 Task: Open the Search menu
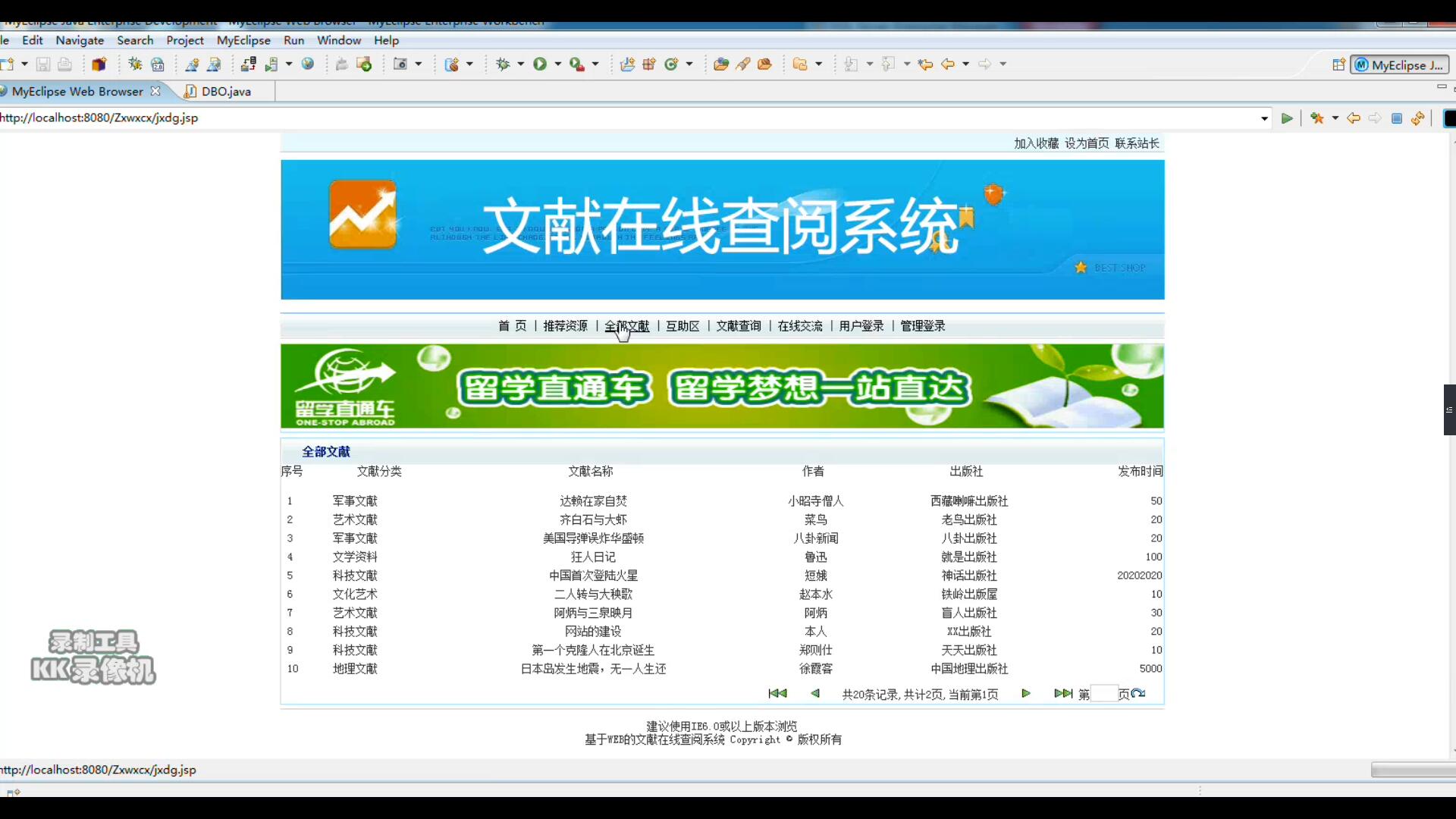135,40
